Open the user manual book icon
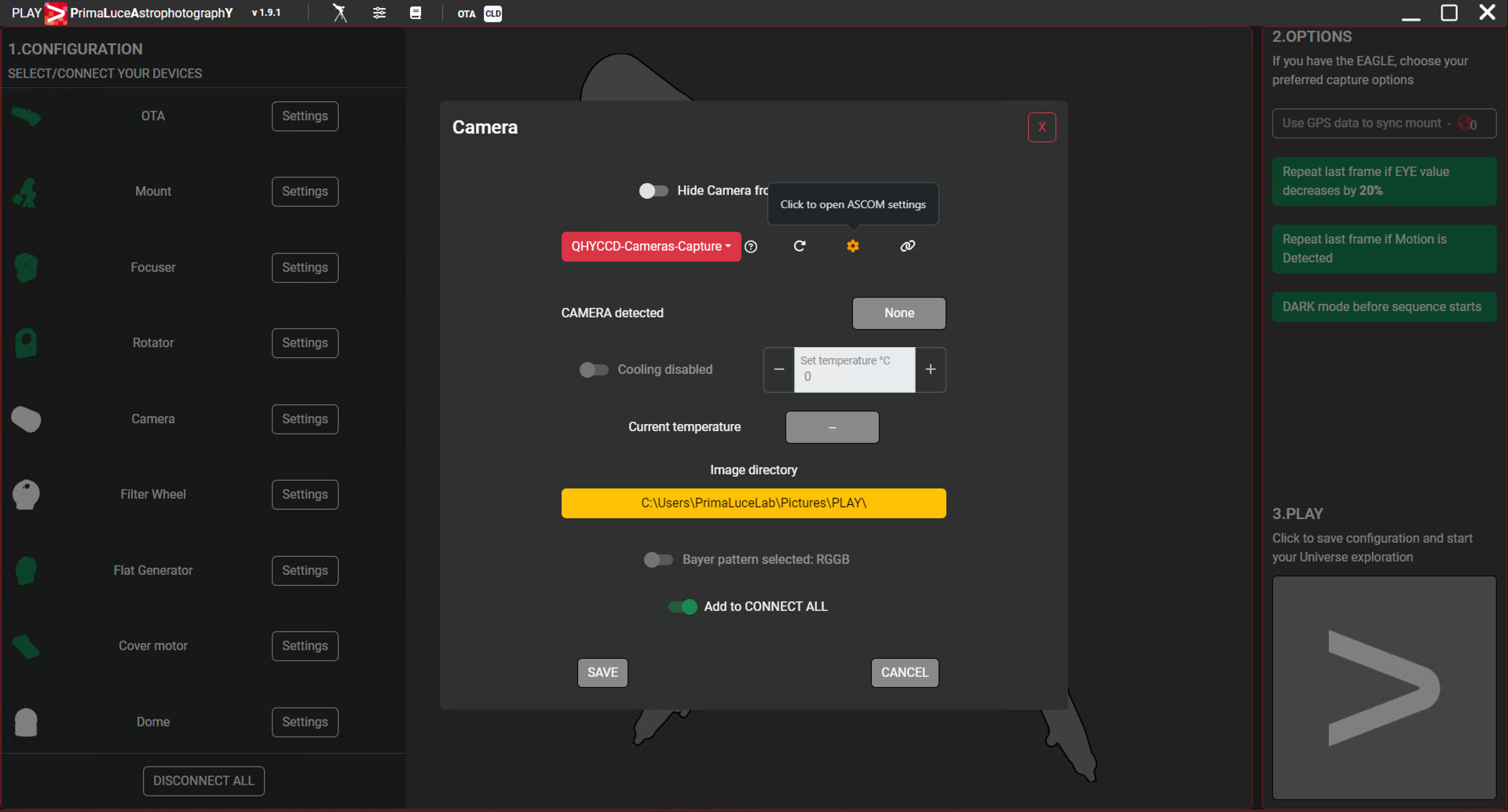 click(x=416, y=13)
